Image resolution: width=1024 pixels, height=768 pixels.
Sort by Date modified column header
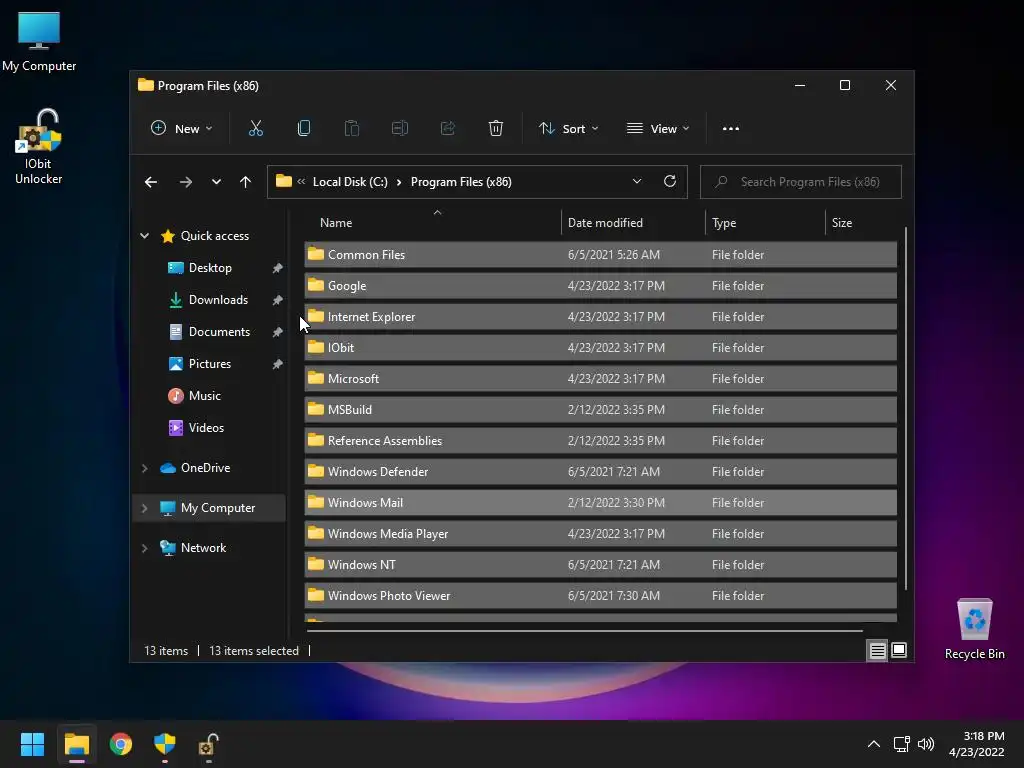(x=632, y=223)
